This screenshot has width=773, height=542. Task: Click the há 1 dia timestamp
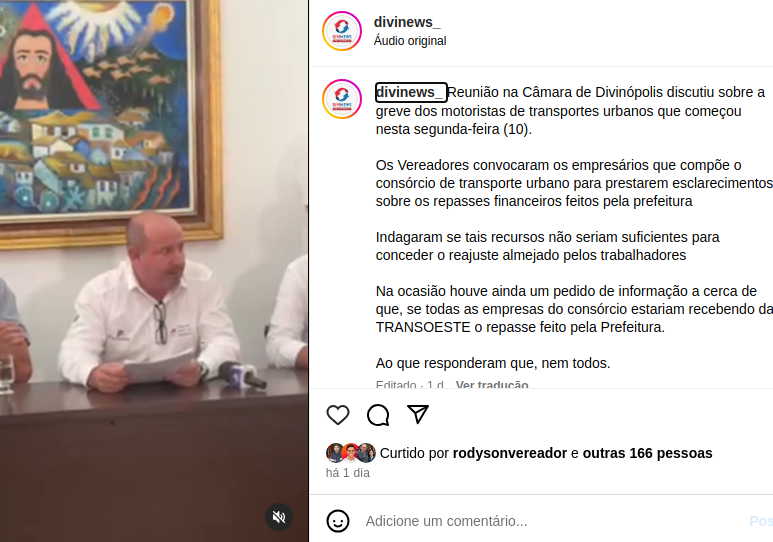point(348,473)
